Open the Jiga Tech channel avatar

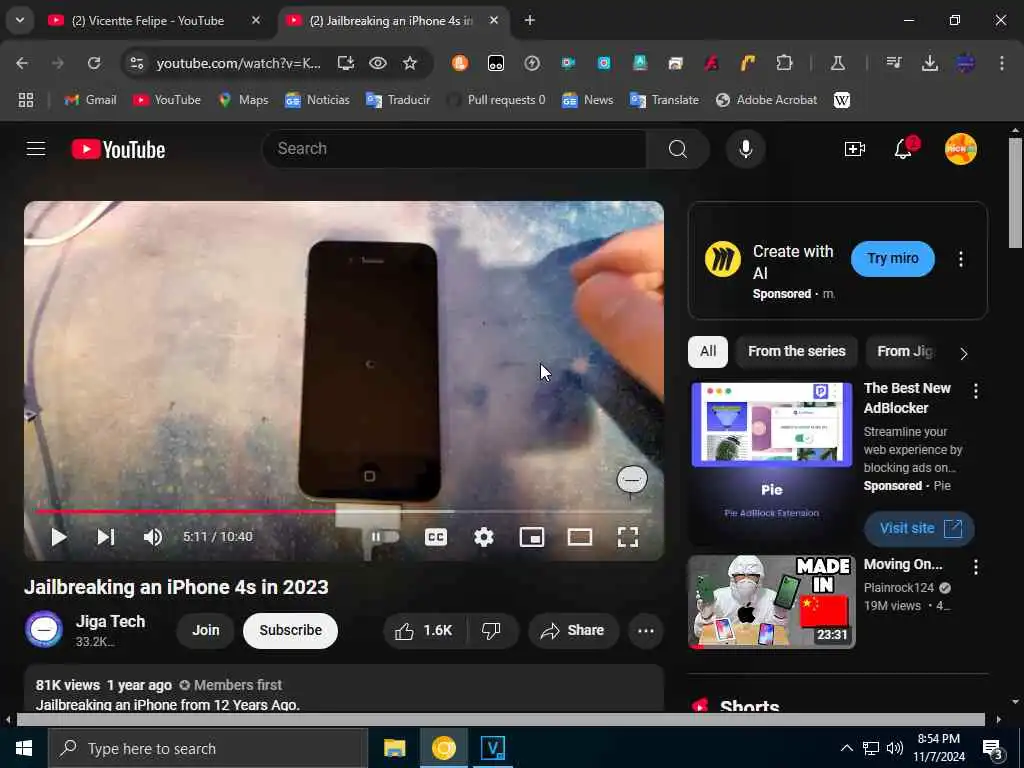click(44, 630)
